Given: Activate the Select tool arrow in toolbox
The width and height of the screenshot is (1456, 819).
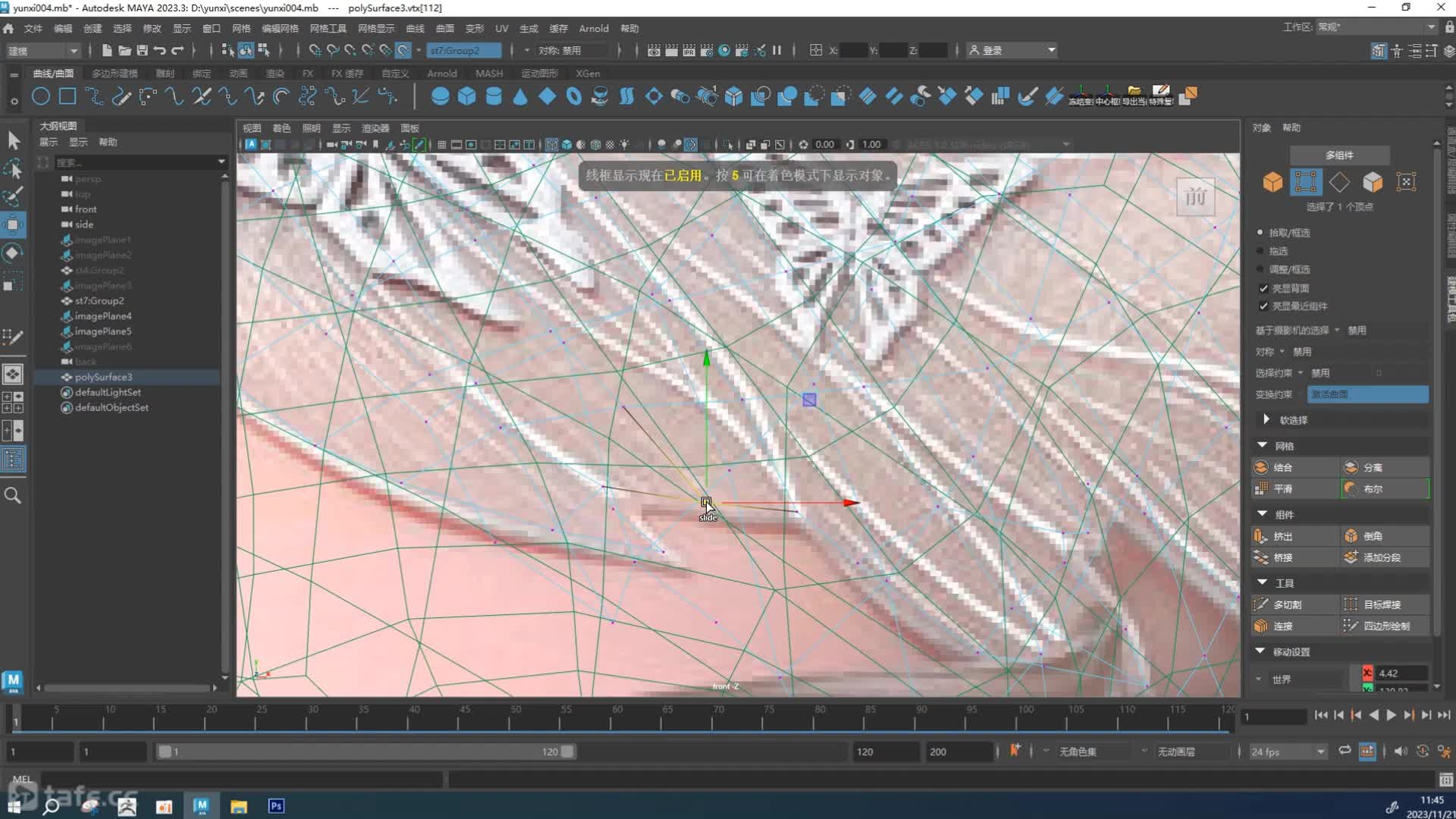Looking at the screenshot, I should pos(13,140).
